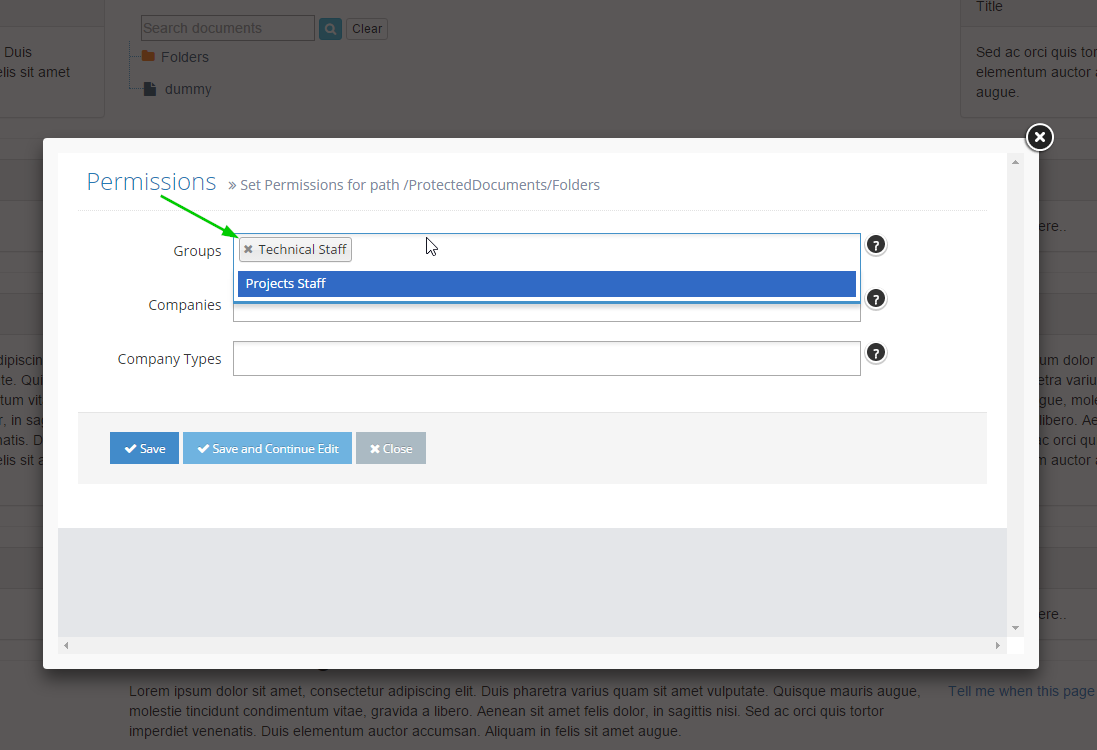Click inside the Groups input area
Screen dimensions: 1097x750
pyautogui.click(x=600, y=250)
